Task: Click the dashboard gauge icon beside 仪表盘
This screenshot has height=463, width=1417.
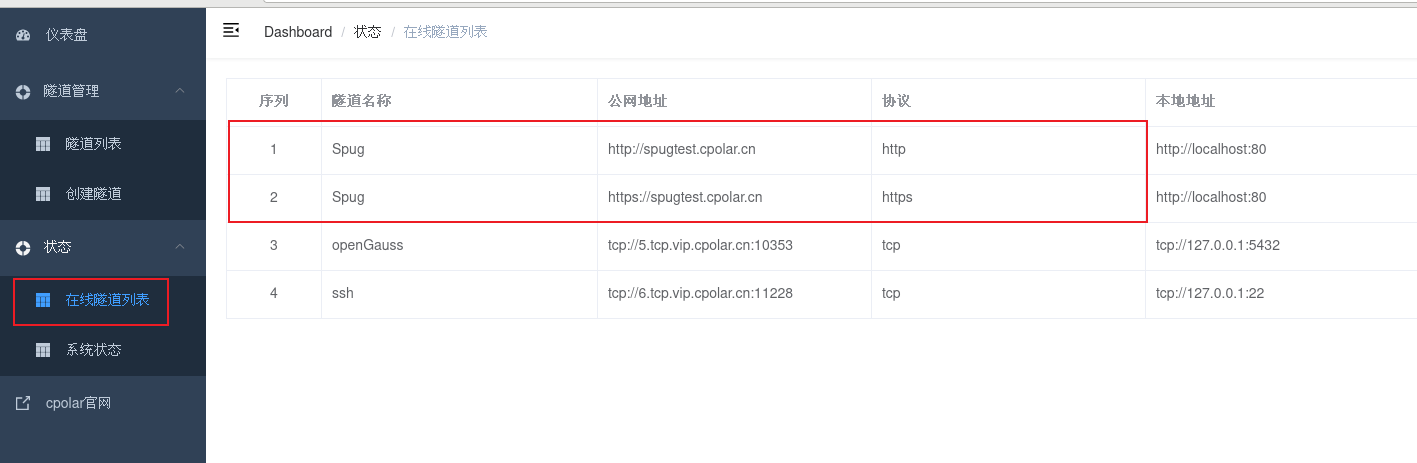Action: 23,35
